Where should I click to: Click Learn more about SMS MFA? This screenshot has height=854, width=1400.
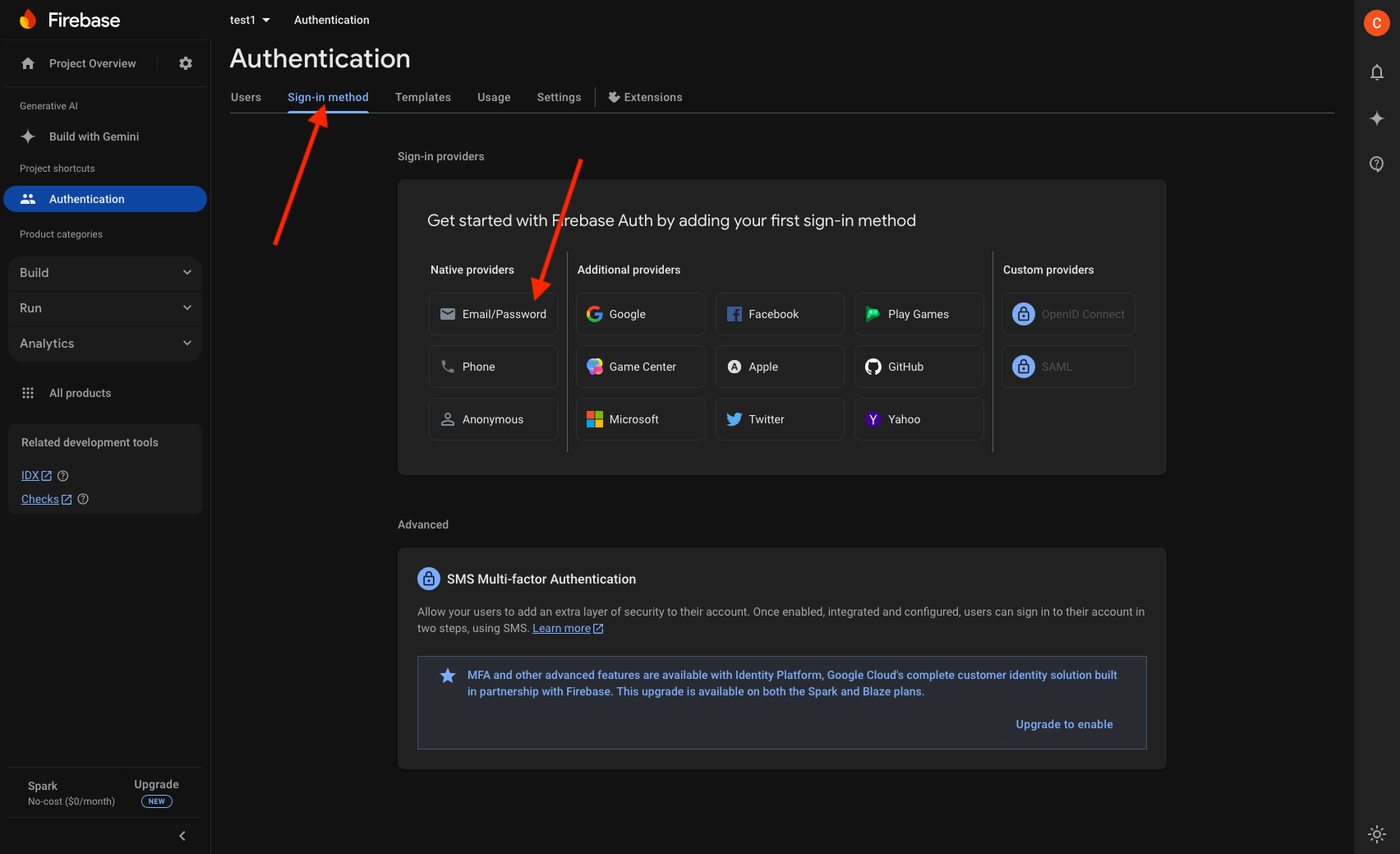pos(568,628)
